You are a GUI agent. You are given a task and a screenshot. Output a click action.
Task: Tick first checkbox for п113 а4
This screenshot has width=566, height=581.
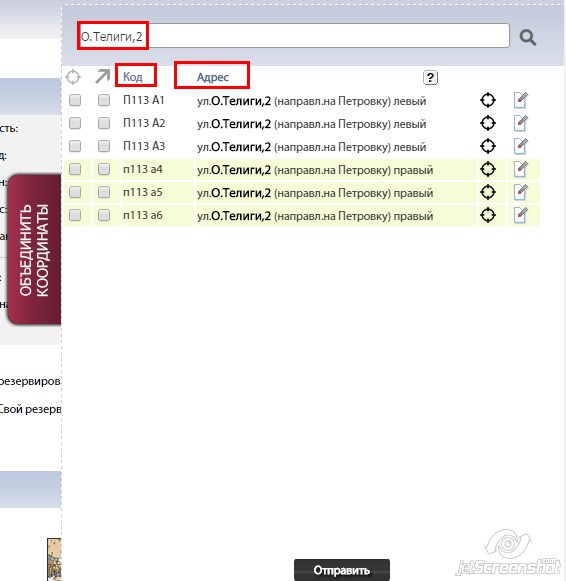[75, 169]
